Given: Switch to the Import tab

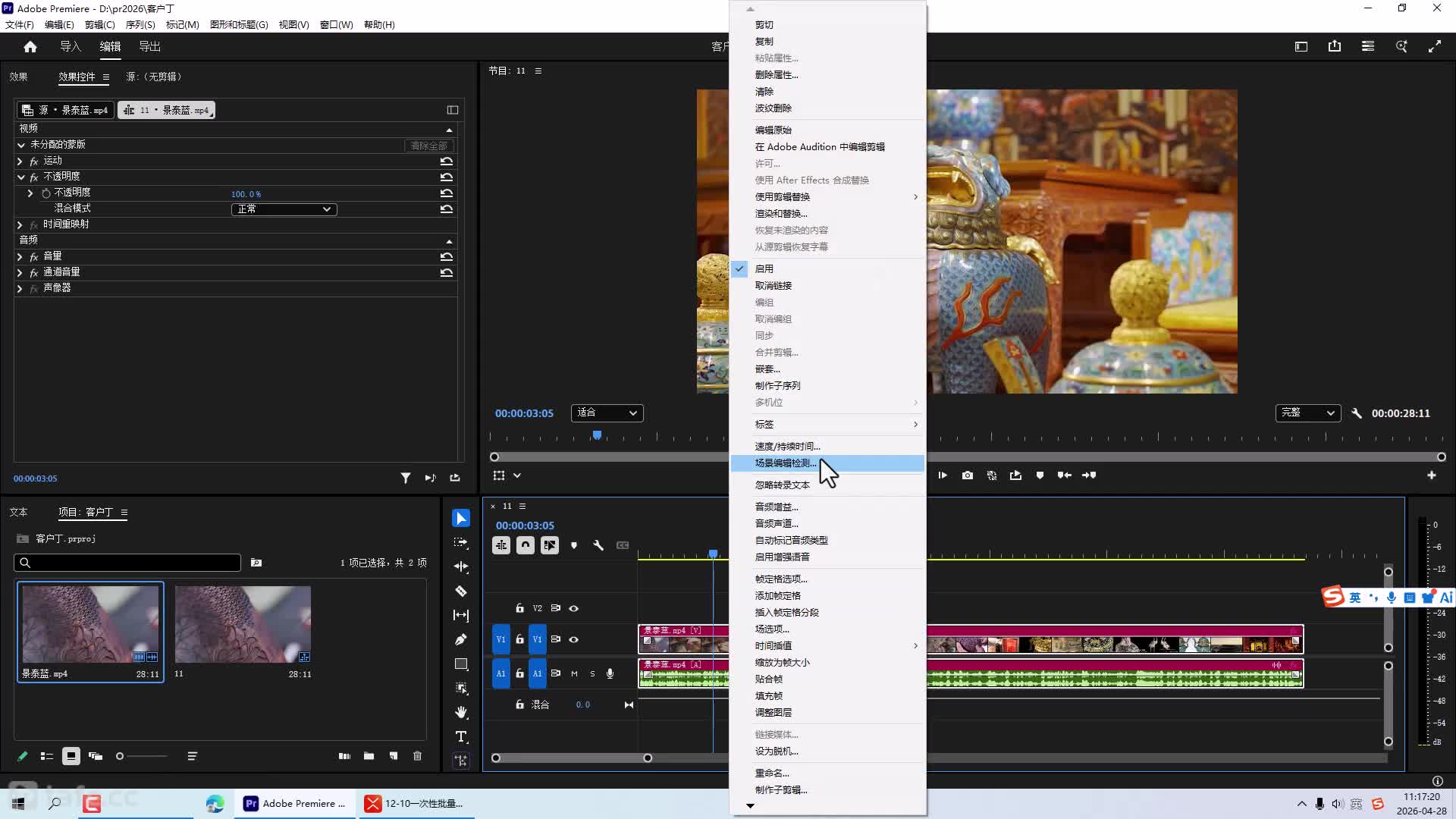Looking at the screenshot, I should (71, 46).
